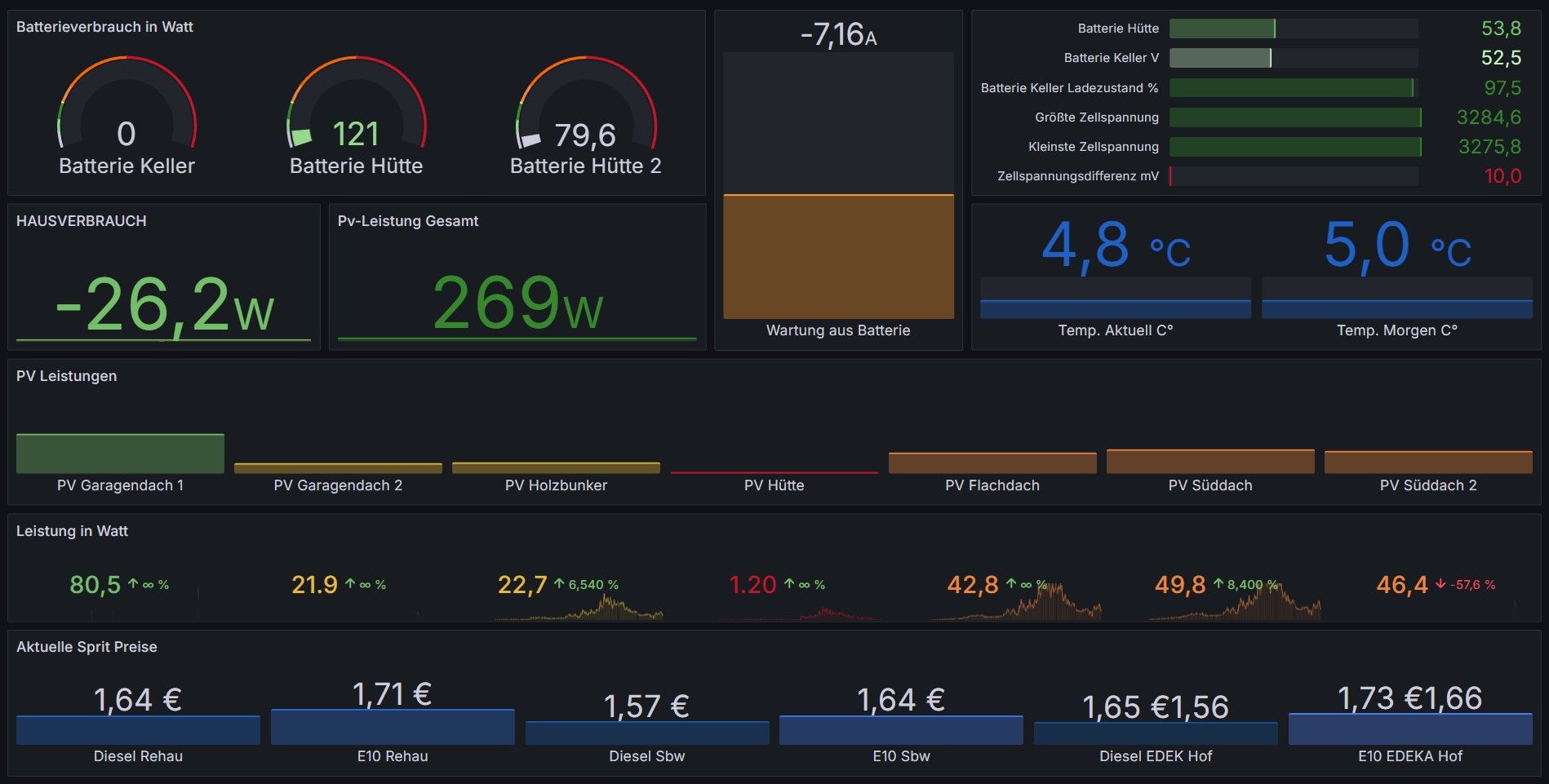Click the PV Süddach 2 bar
The height and width of the screenshot is (784, 1549).
click(1428, 462)
